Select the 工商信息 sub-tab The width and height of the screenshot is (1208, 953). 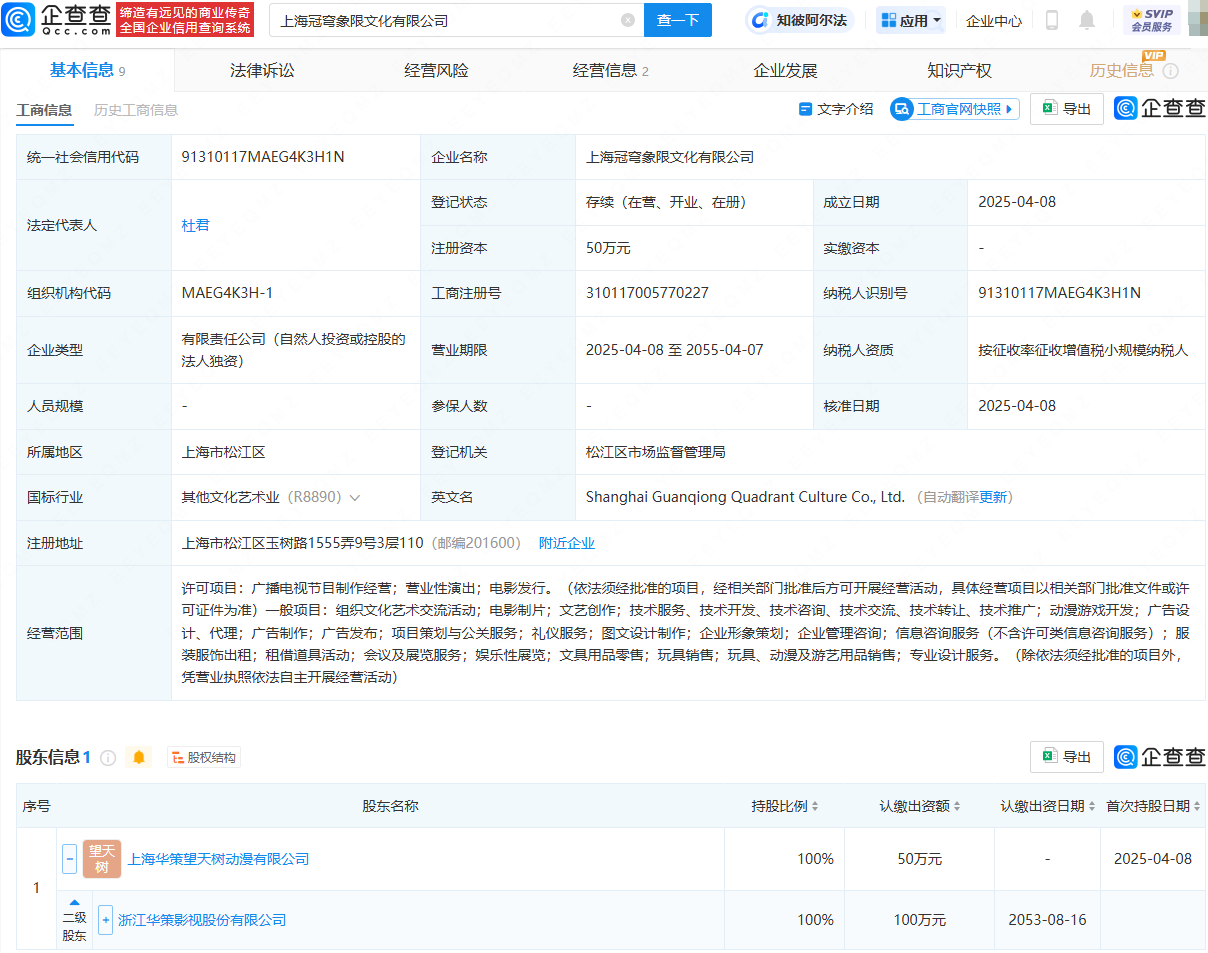[44, 110]
